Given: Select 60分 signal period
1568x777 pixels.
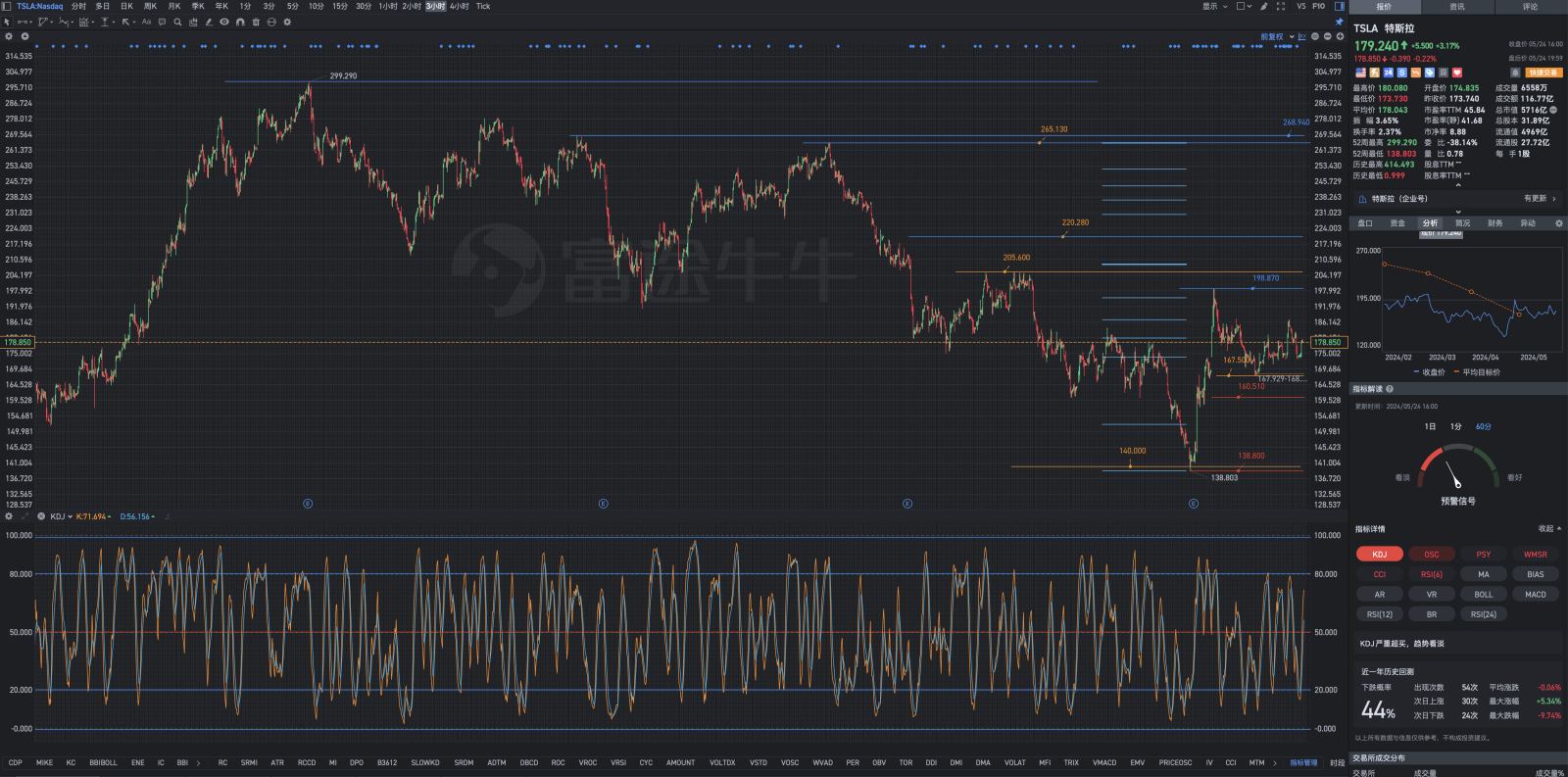Looking at the screenshot, I should click(x=1484, y=426).
